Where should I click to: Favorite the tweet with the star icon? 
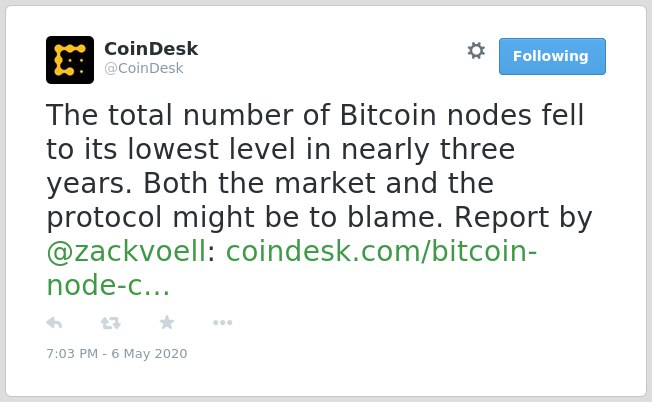click(167, 322)
